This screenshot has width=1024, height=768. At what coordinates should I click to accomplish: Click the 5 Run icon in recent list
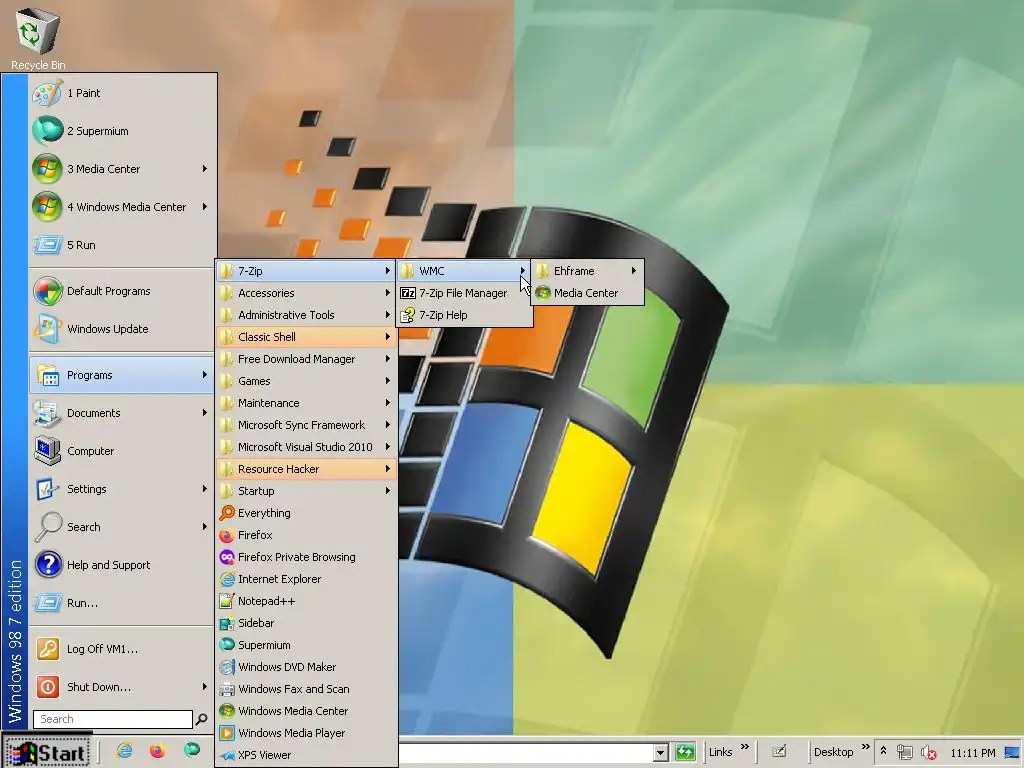[48, 245]
